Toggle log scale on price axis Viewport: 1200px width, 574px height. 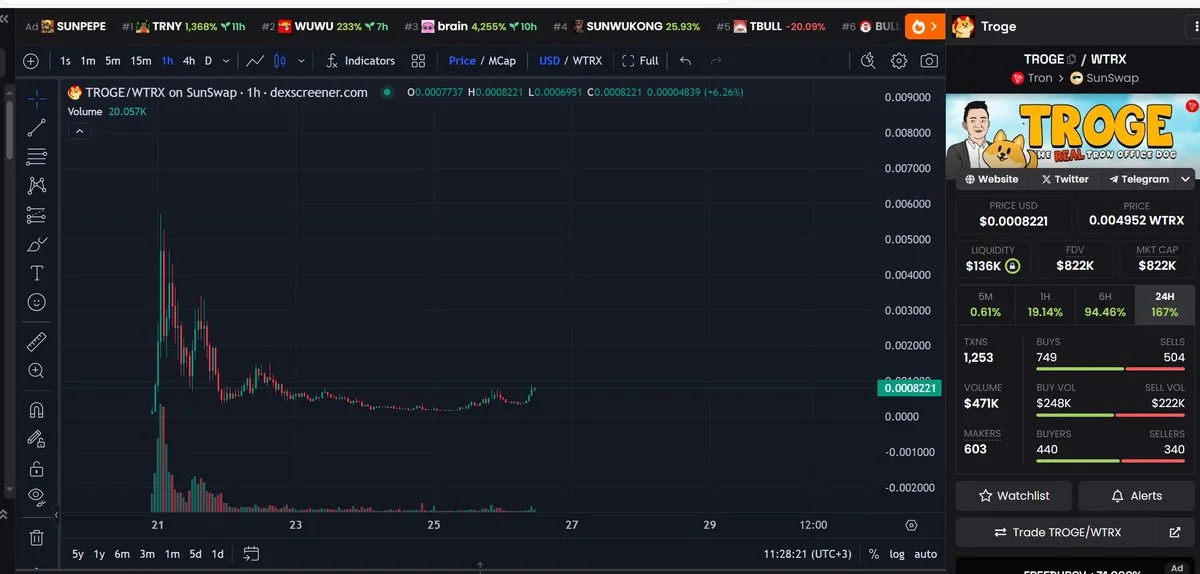click(897, 554)
